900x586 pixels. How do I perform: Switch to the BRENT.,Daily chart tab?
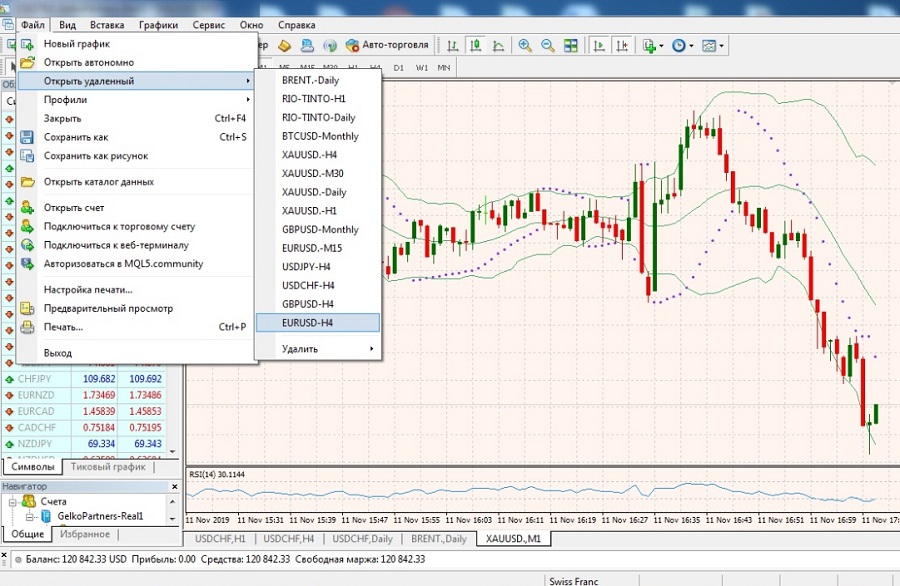click(x=439, y=539)
